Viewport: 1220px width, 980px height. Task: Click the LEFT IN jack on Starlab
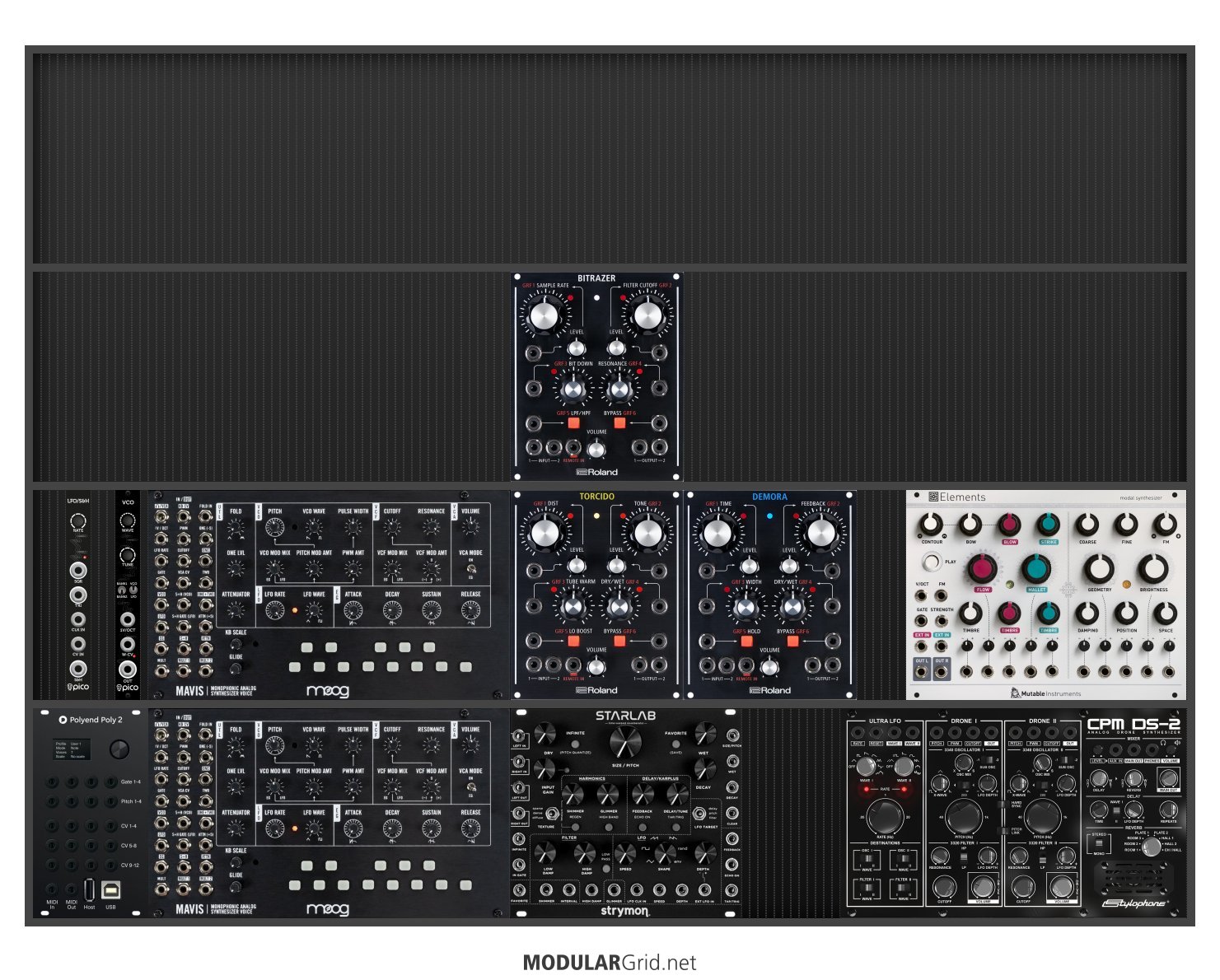click(x=520, y=735)
